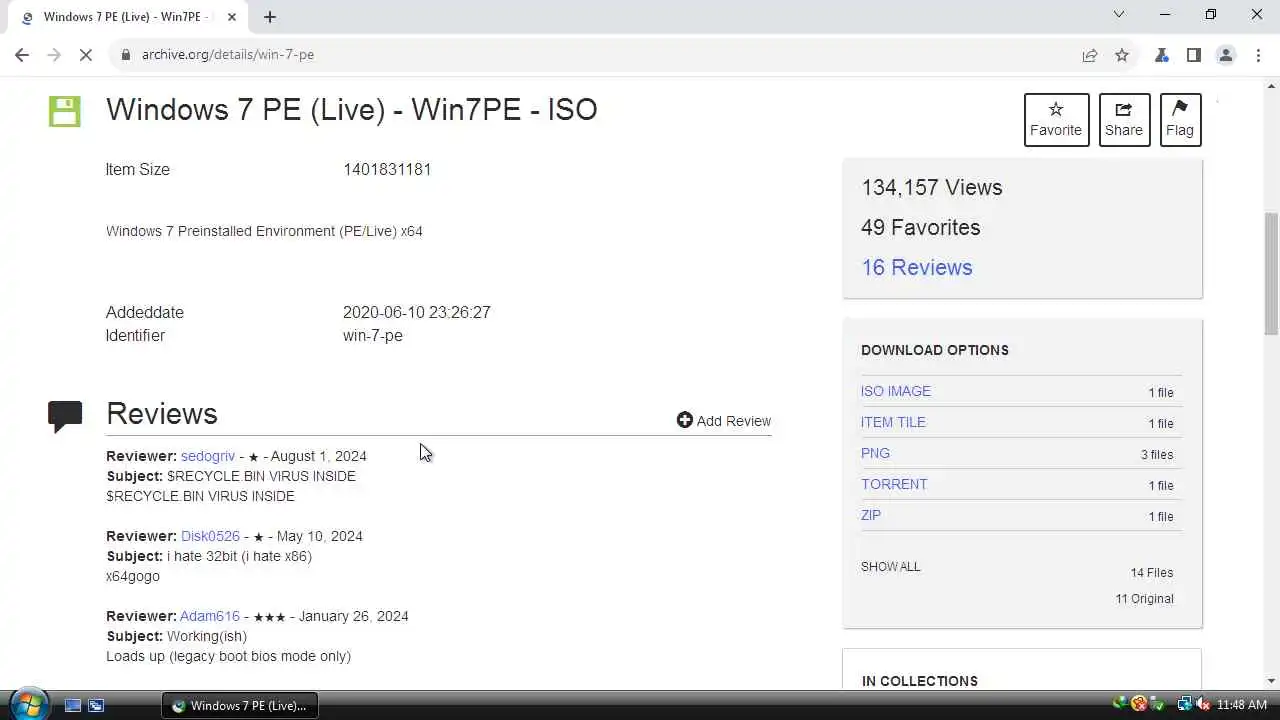The height and width of the screenshot is (720, 1280).
Task: Click the 11 Original count text
Action: click(1145, 599)
